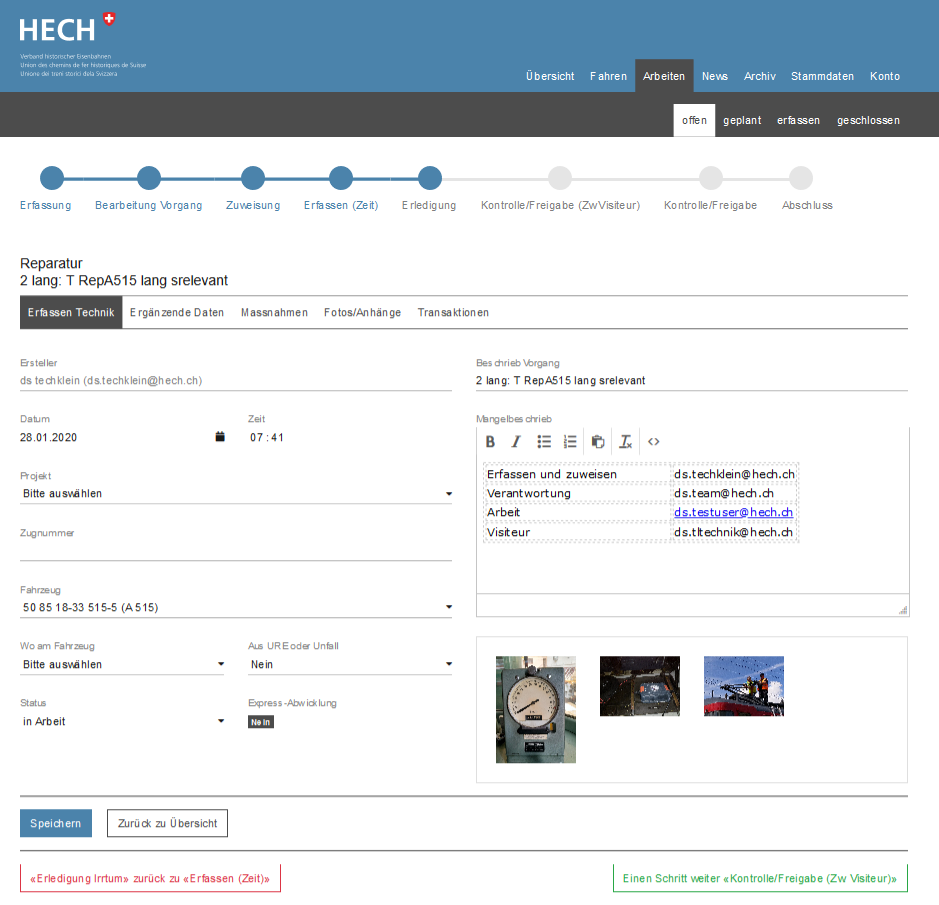Open source code view in editor

click(654, 441)
